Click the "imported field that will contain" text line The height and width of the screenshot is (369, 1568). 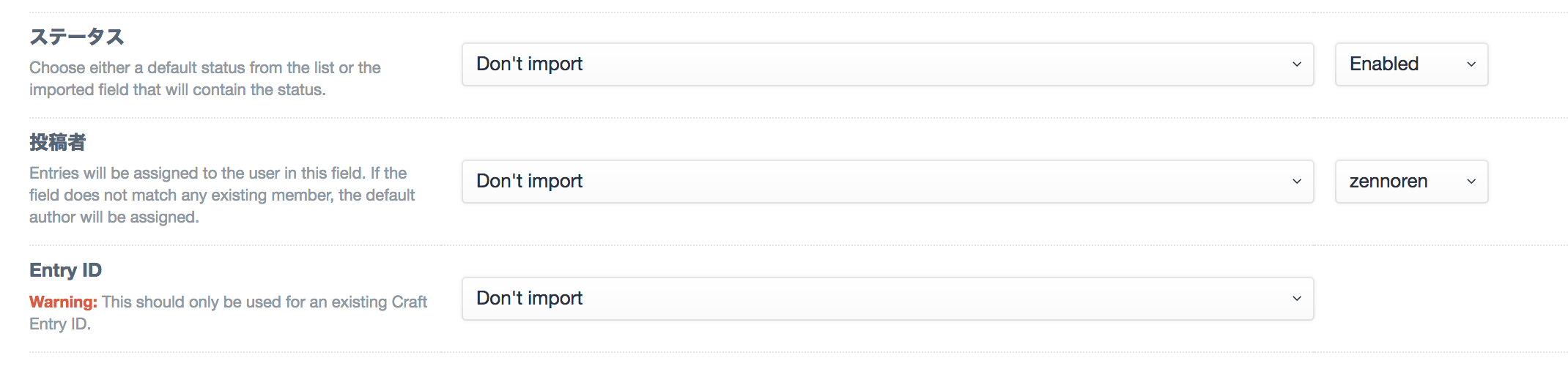[177, 89]
